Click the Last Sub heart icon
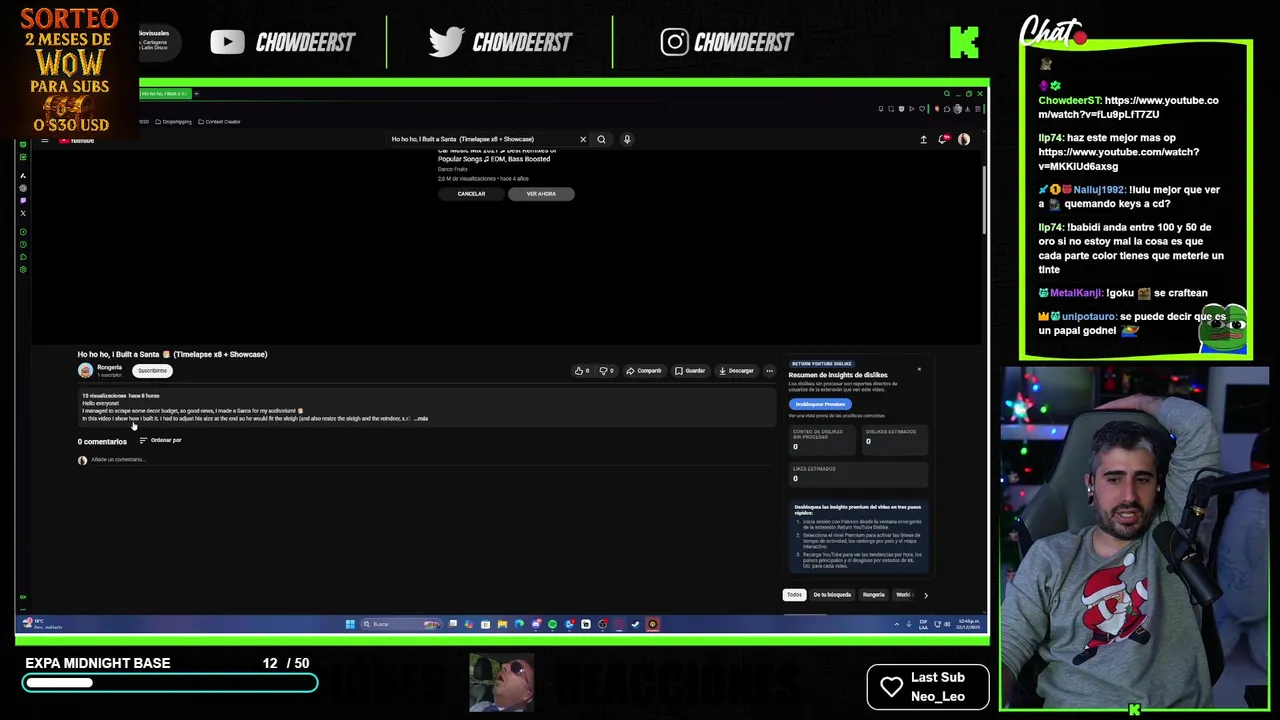The width and height of the screenshot is (1280, 720). [892, 686]
